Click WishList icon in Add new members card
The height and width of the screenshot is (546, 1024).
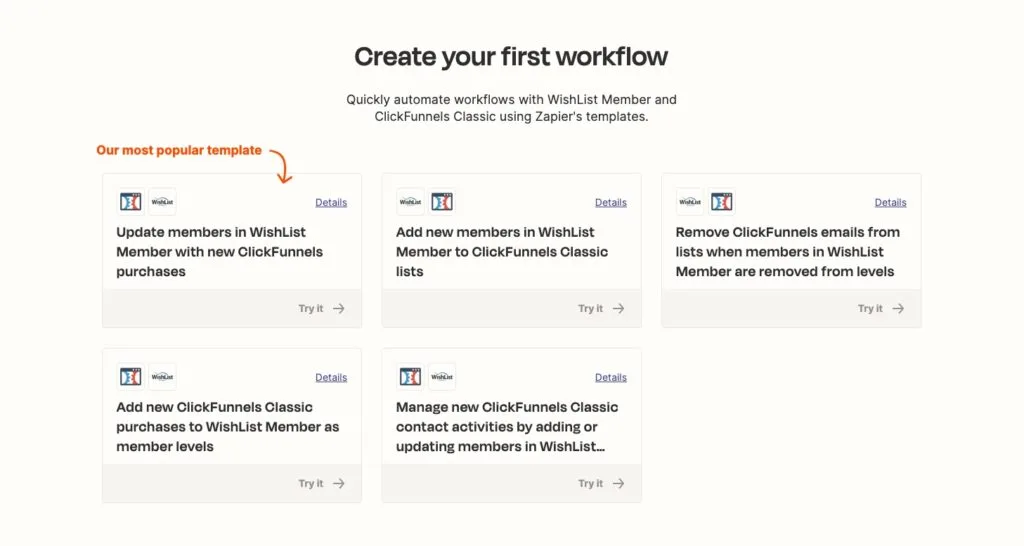point(410,202)
